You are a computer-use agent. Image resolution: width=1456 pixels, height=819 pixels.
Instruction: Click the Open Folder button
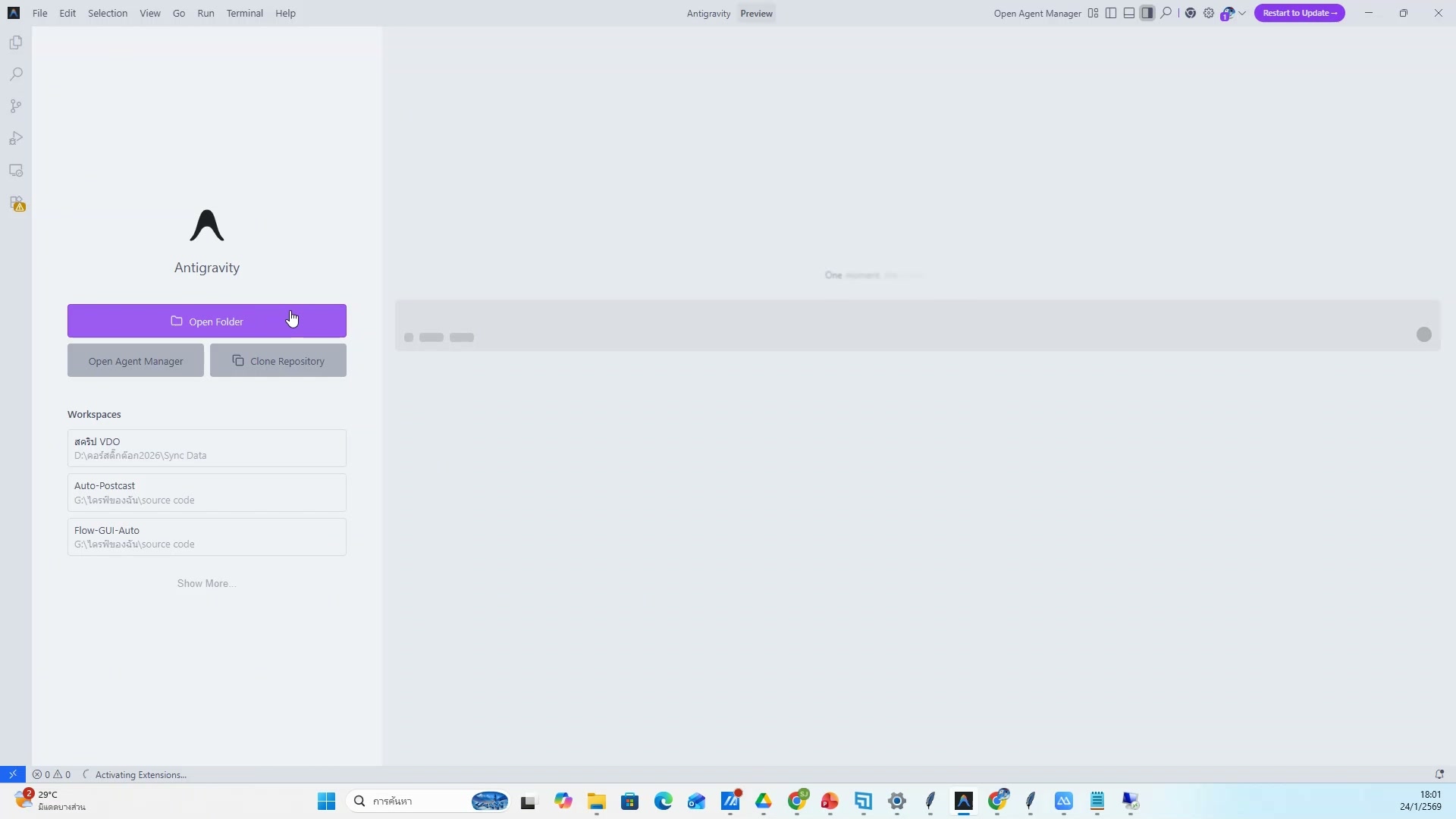tap(206, 321)
